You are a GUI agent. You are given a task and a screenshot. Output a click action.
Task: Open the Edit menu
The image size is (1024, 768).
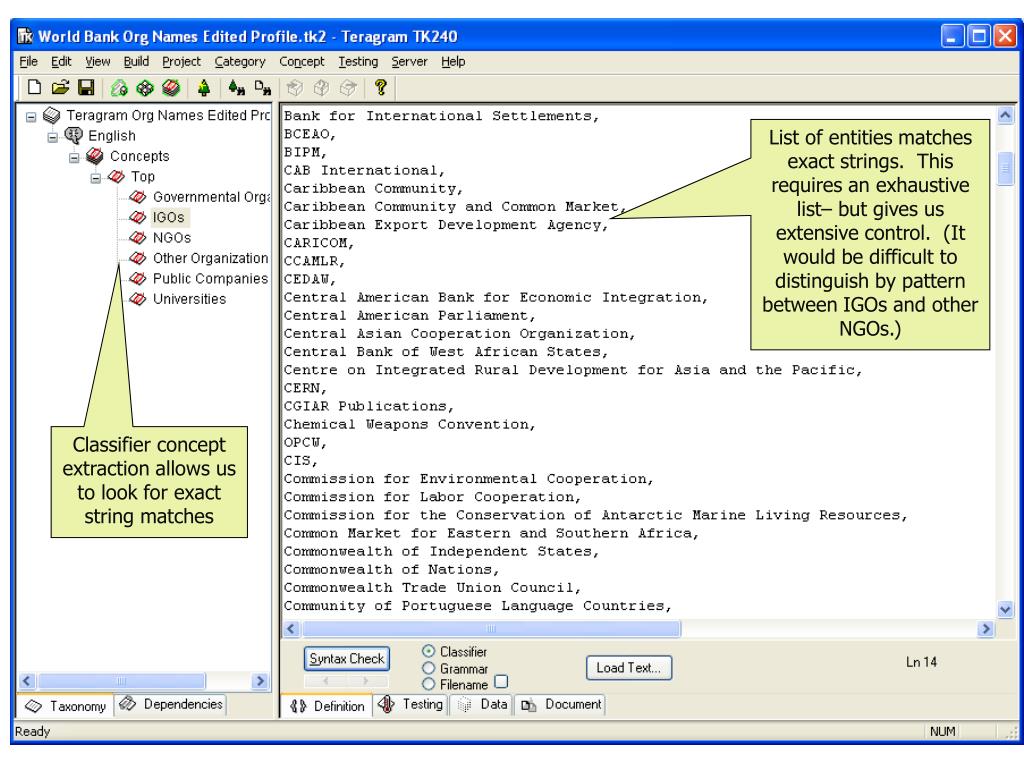[61, 61]
